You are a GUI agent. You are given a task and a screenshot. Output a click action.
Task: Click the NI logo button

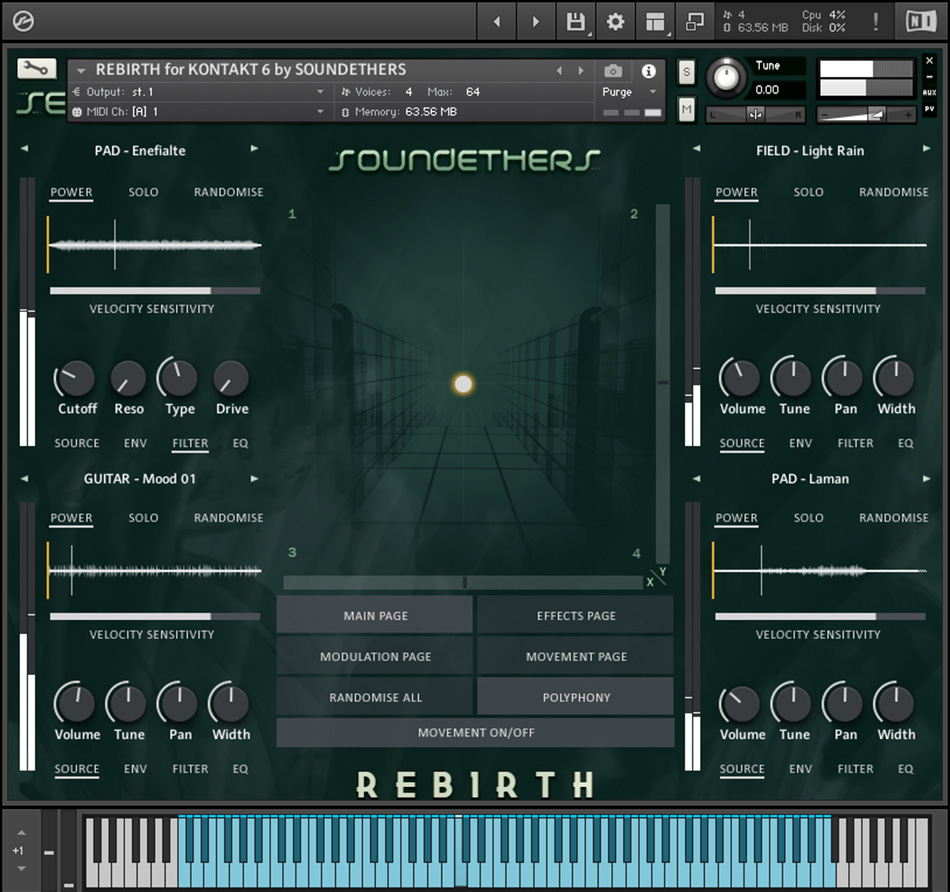[921, 22]
